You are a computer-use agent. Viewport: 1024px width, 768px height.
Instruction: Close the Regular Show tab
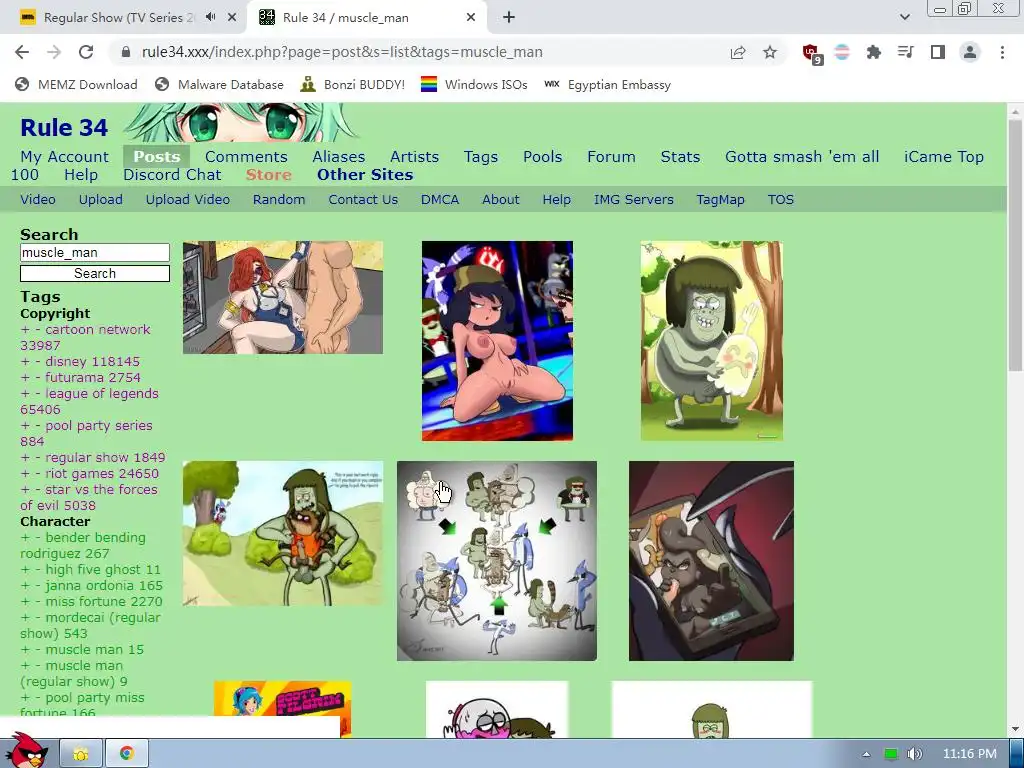pyautogui.click(x=232, y=18)
